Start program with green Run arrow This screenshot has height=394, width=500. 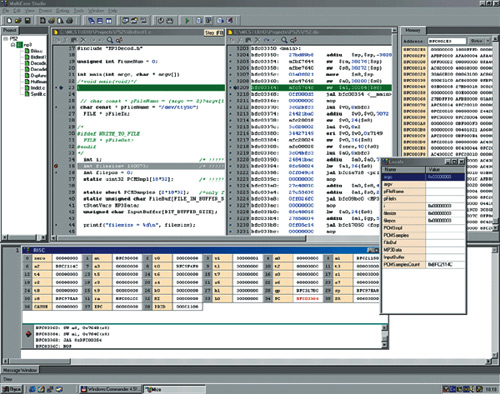coord(187,21)
